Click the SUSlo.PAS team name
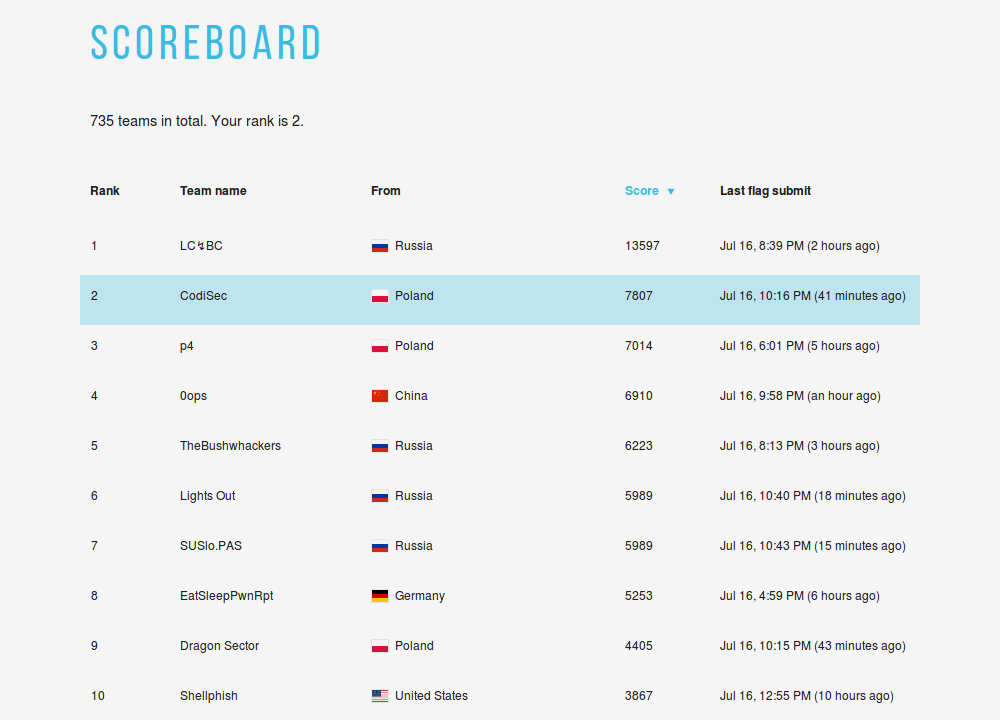Screen dimensions: 1000x720 (211, 546)
